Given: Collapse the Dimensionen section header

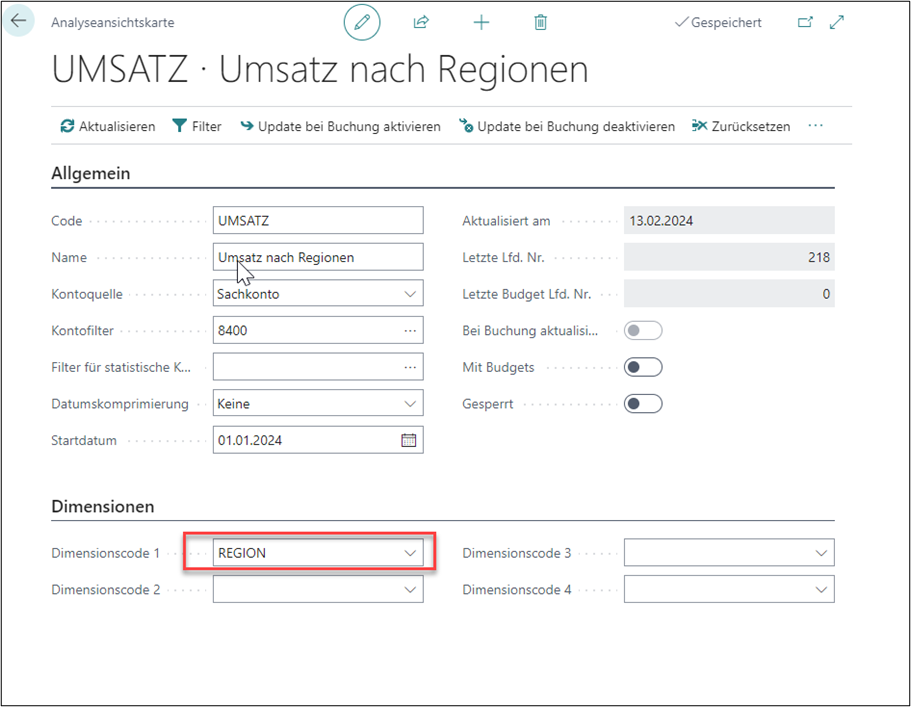Looking at the screenshot, I should pyautogui.click(x=103, y=507).
